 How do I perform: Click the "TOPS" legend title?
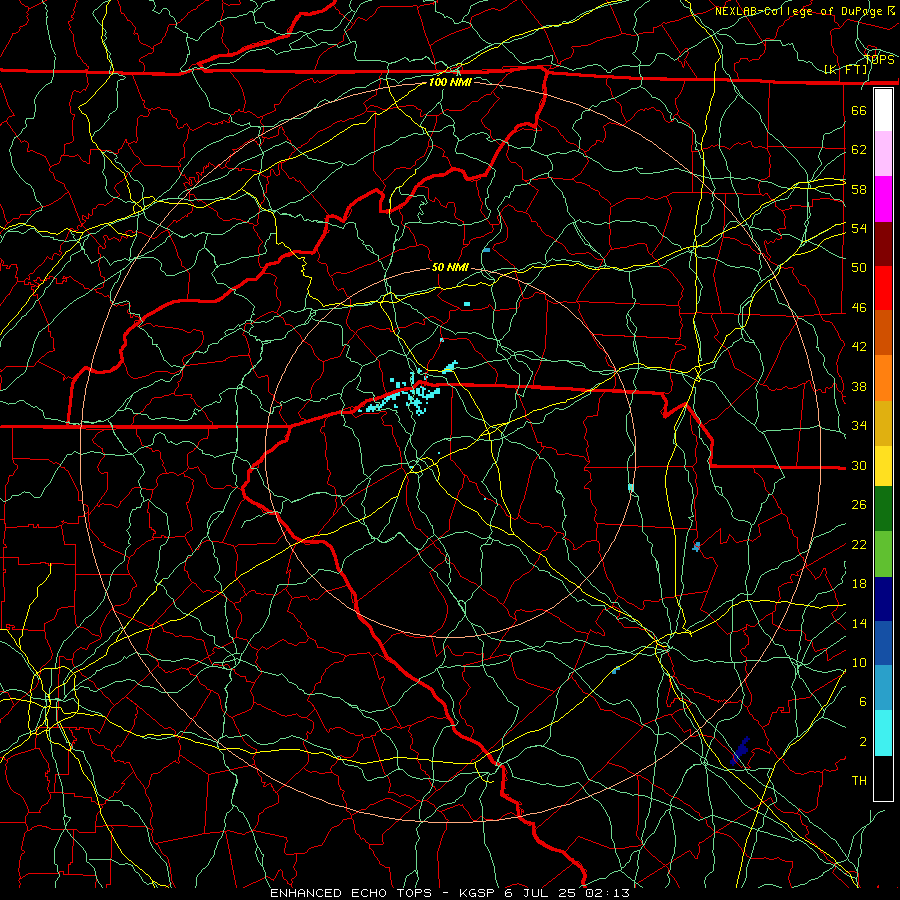pyautogui.click(x=879, y=59)
